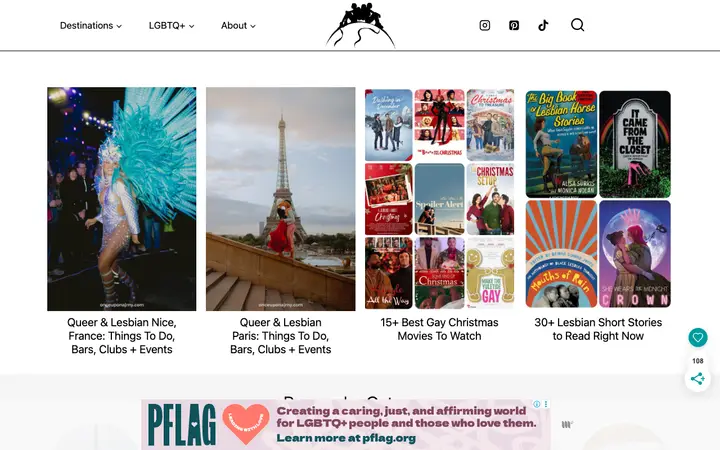This screenshot has height=450, width=720.
Task: Click the teal heart save button
Action: 698,338
